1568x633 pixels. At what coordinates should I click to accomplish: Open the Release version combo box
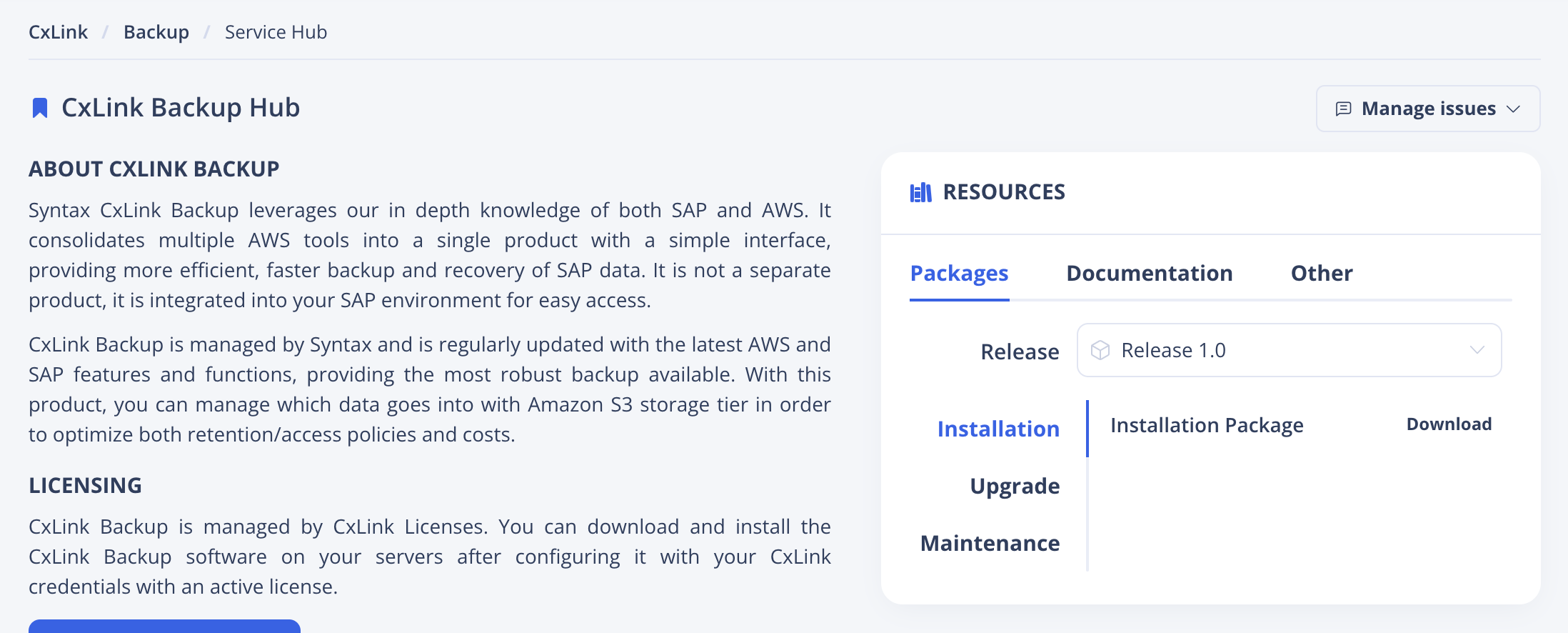(1289, 350)
